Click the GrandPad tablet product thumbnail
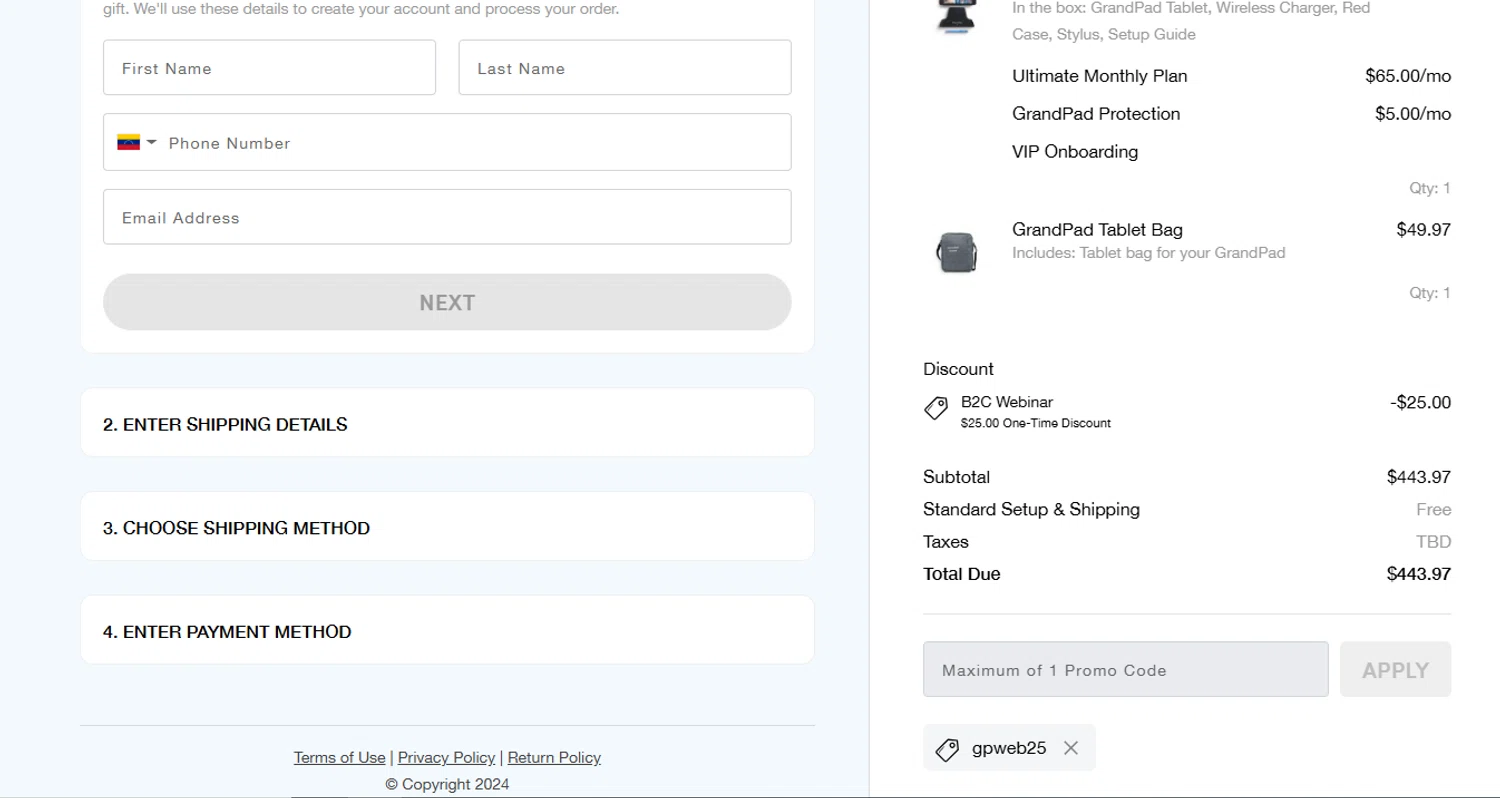This screenshot has height=798, width=1500. coord(957,17)
